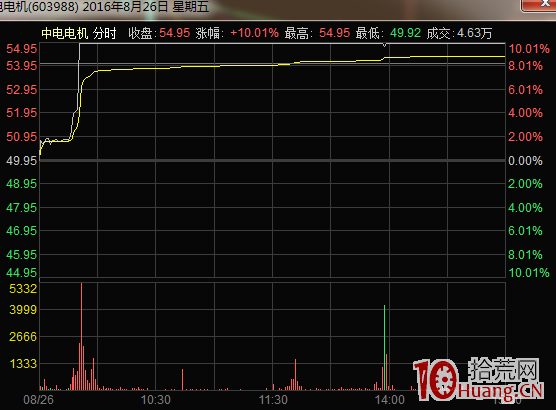Click the red 6.01% axis label
The height and width of the screenshot is (410, 556).
click(x=526, y=90)
